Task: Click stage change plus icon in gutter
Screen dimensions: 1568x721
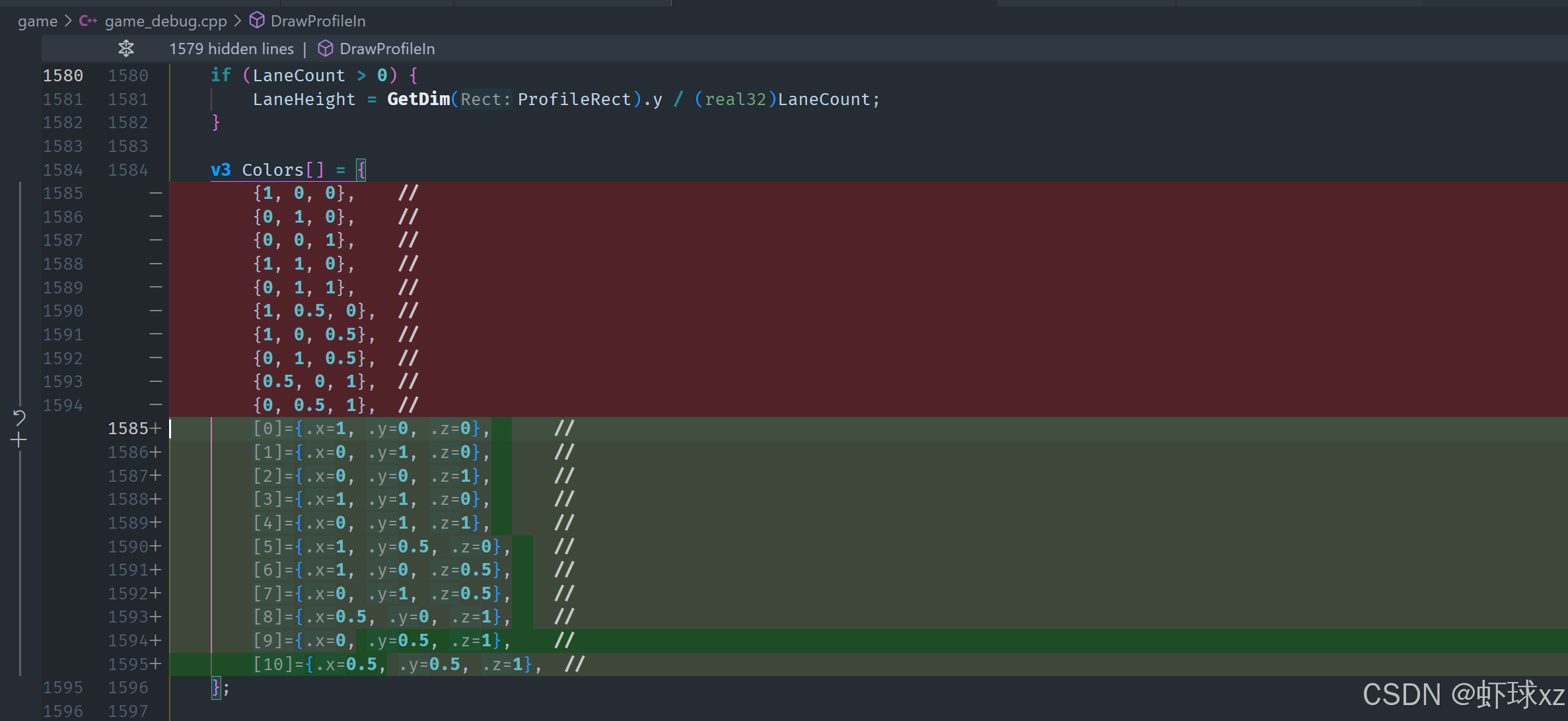Action: 19,440
